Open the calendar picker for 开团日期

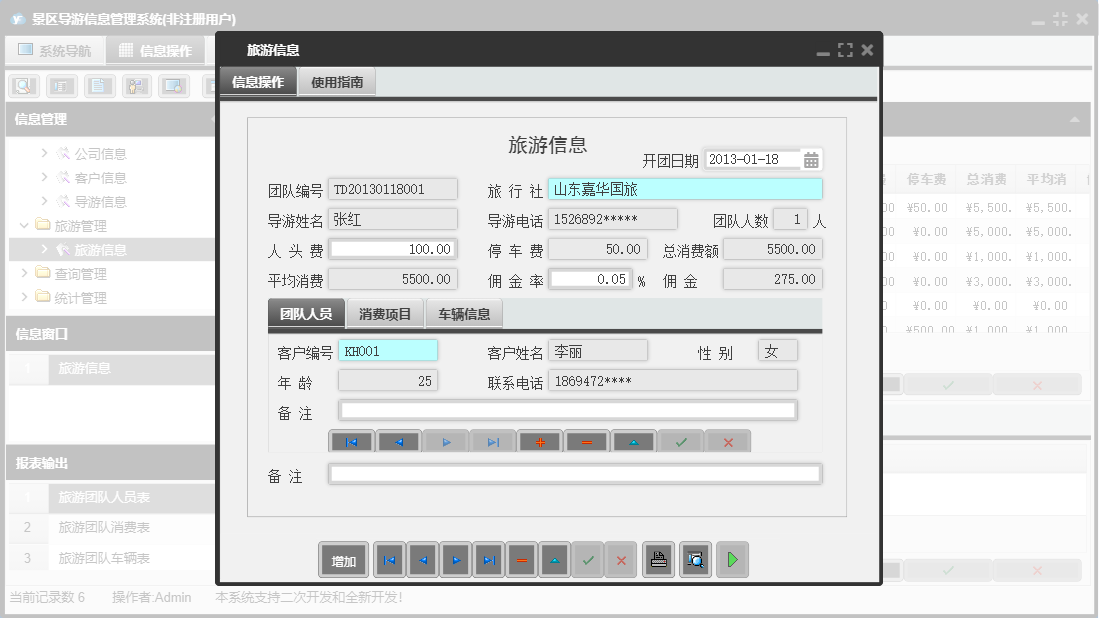[811, 160]
